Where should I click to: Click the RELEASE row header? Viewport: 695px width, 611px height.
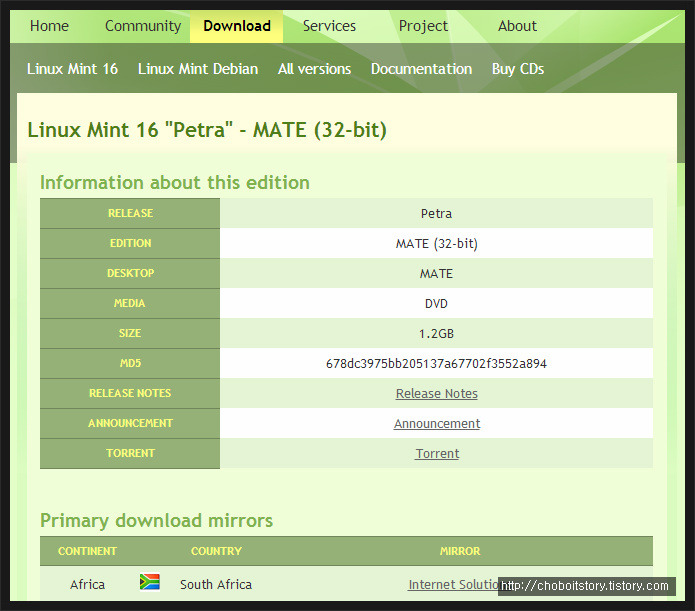(130, 213)
